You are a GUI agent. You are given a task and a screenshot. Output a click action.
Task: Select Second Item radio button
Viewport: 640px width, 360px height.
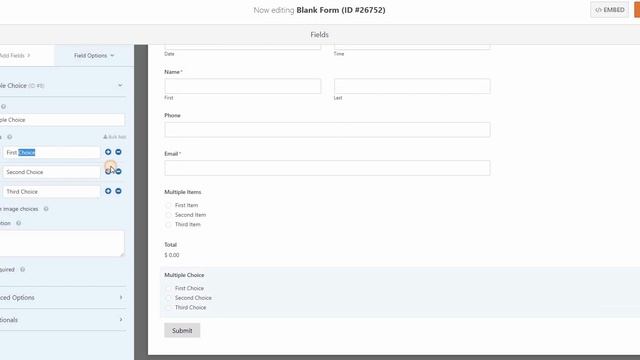(168, 215)
